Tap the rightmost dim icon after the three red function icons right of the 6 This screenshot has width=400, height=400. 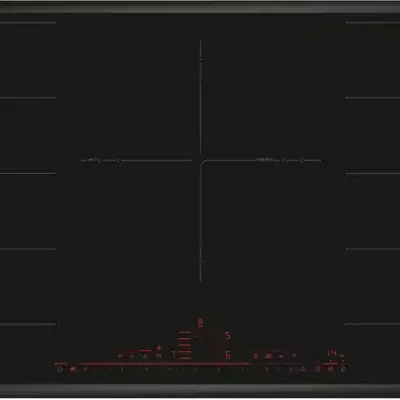[x=294, y=356]
